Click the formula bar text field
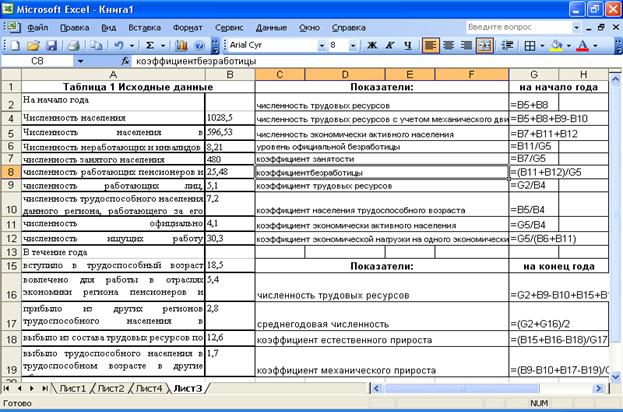Screen dimensions: 623x412 375,61
